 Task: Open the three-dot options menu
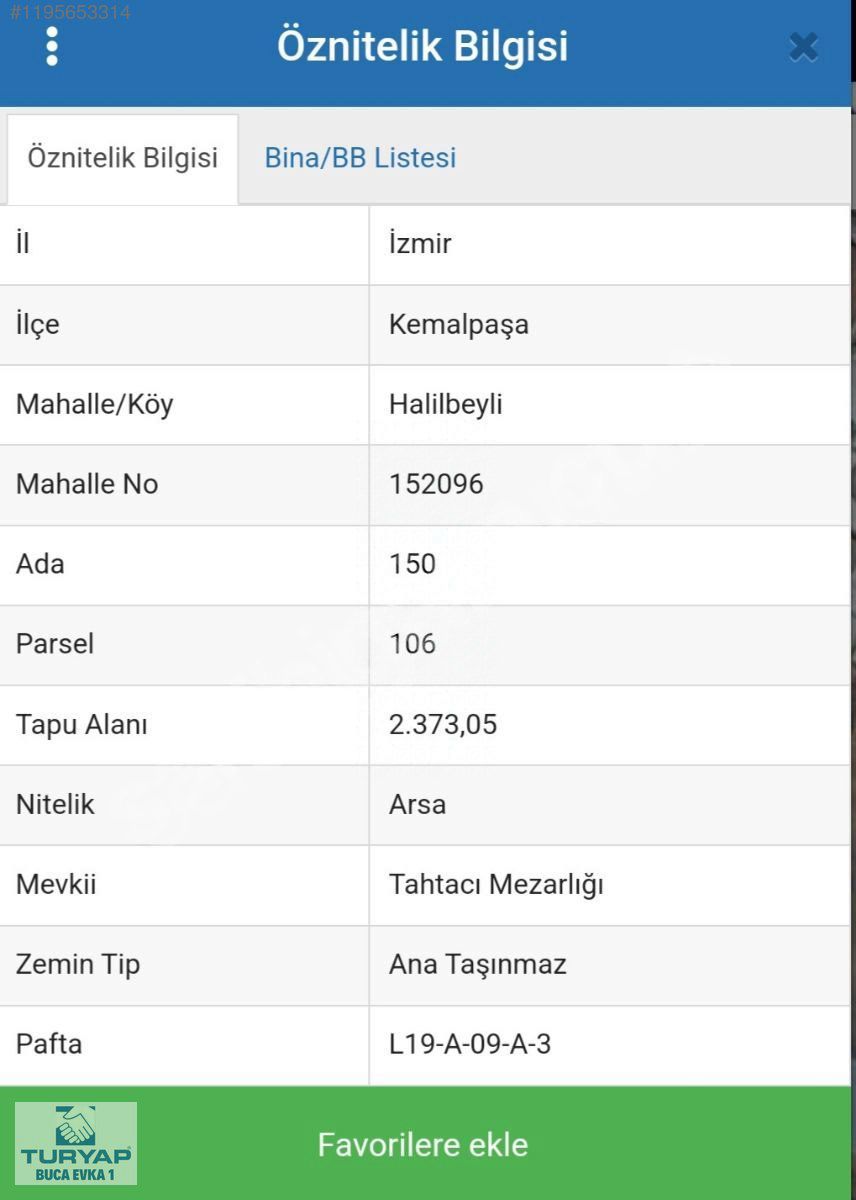point(52,46)
